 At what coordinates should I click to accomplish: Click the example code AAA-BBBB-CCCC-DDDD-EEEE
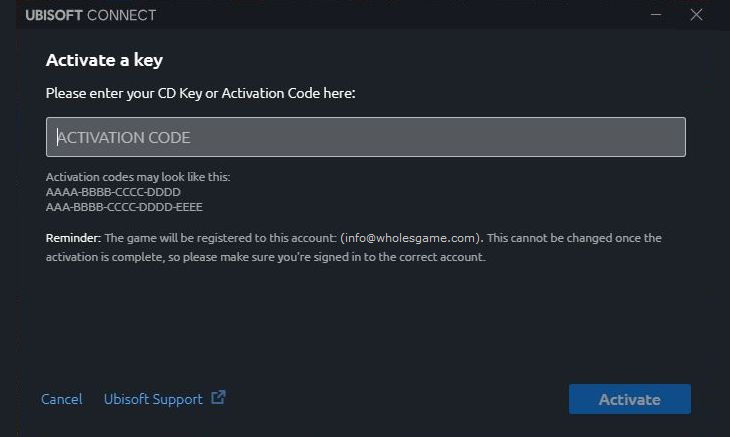(124, 207)
